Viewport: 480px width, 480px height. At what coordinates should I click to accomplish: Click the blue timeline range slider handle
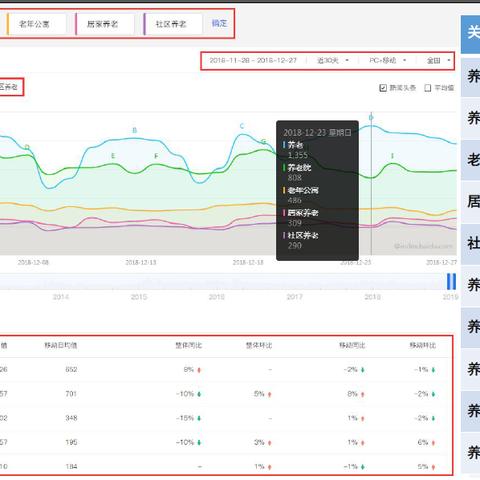[x=451, y=282]
